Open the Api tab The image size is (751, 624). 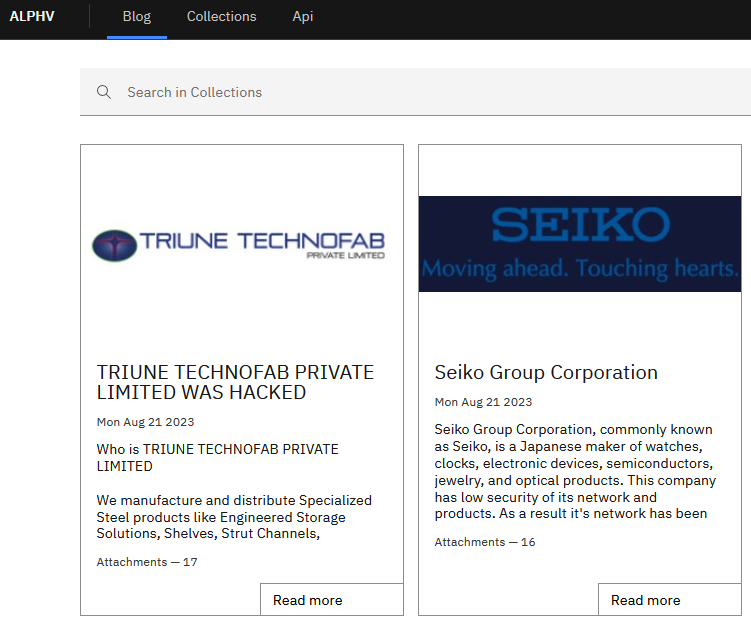click(303, 18)
